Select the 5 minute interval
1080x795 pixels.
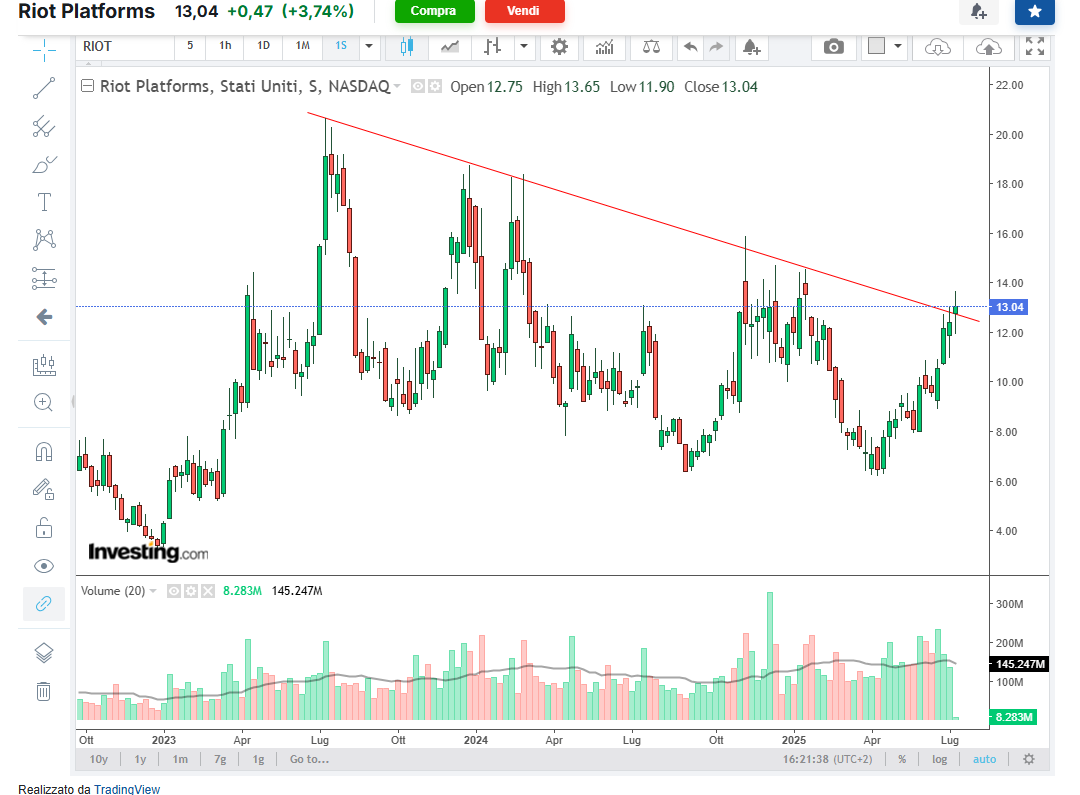click(190, 45)
